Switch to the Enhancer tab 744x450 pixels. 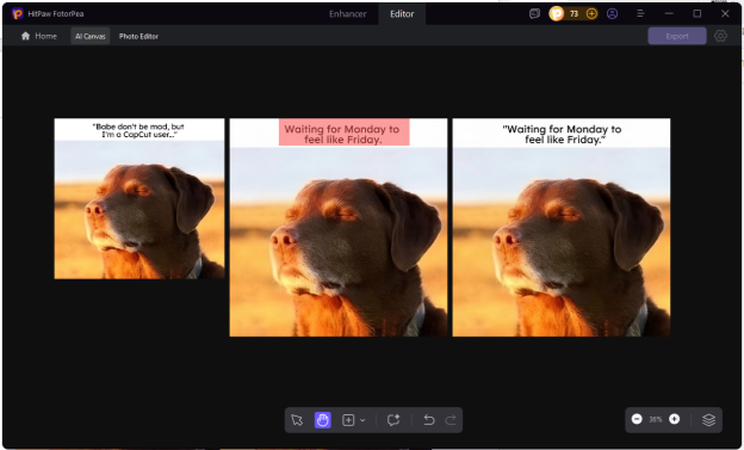tap(348, 14)
